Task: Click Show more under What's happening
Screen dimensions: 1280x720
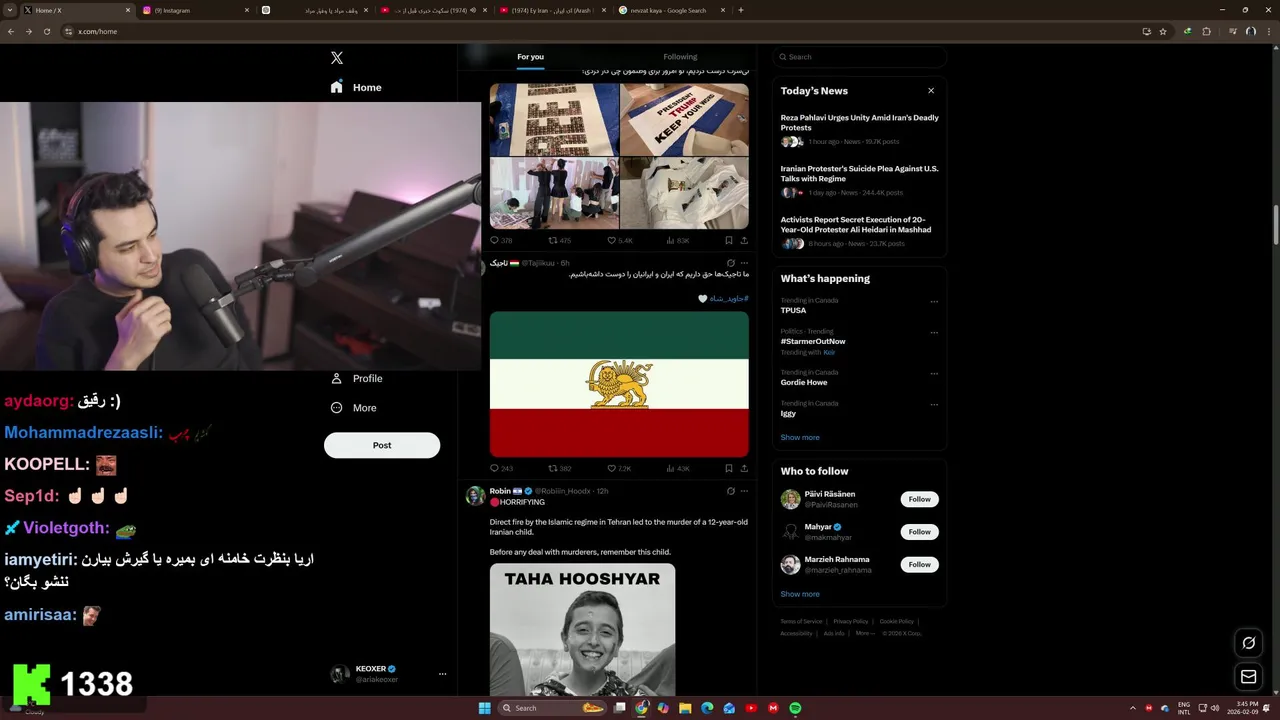Action: point(800,437)
